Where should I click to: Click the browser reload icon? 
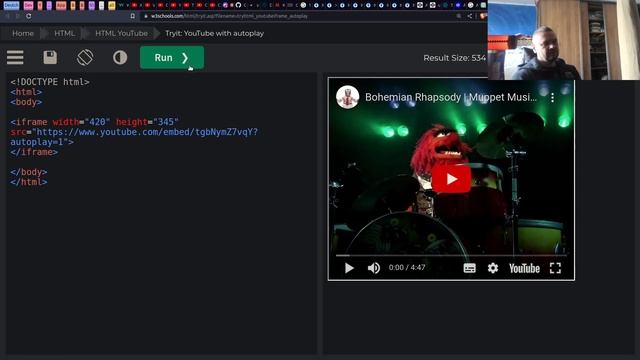point(29,16)
